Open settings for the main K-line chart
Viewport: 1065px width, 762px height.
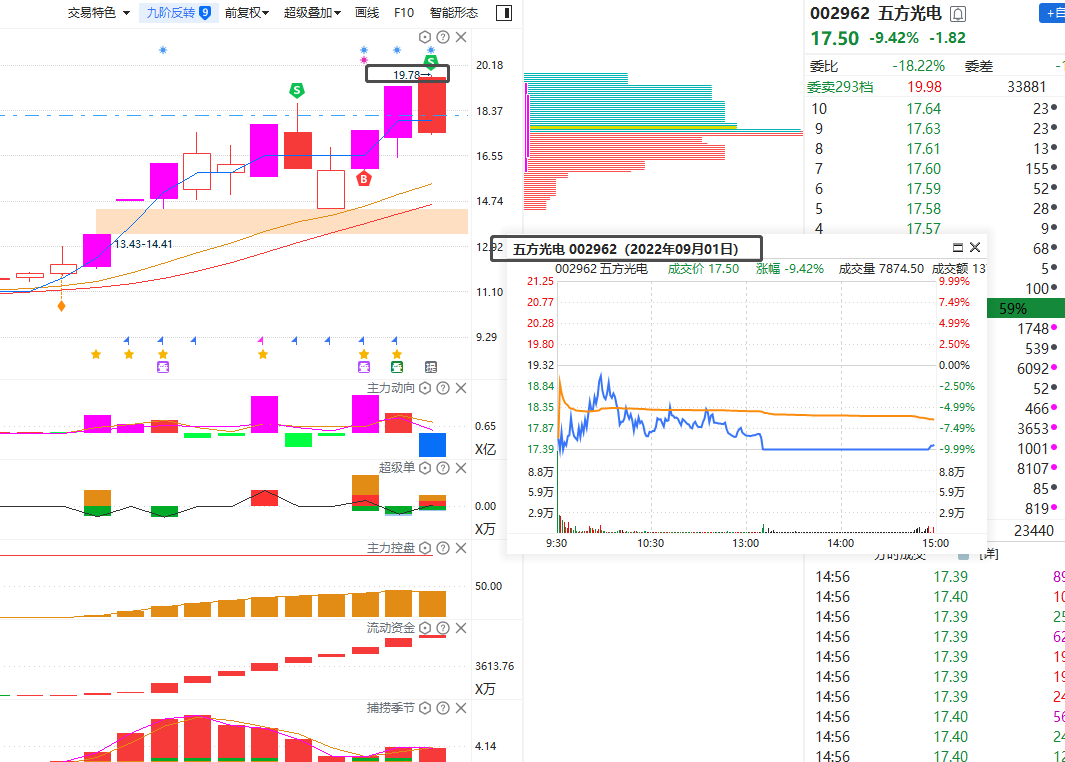(x=425, y=37)
